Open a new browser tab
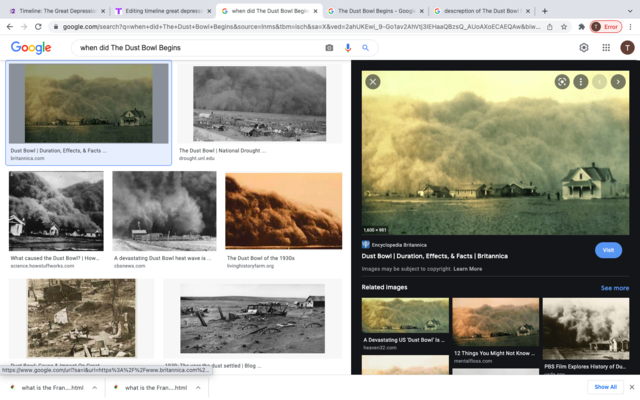This screenshot has height=400, width=640. (x=544, y=11)
